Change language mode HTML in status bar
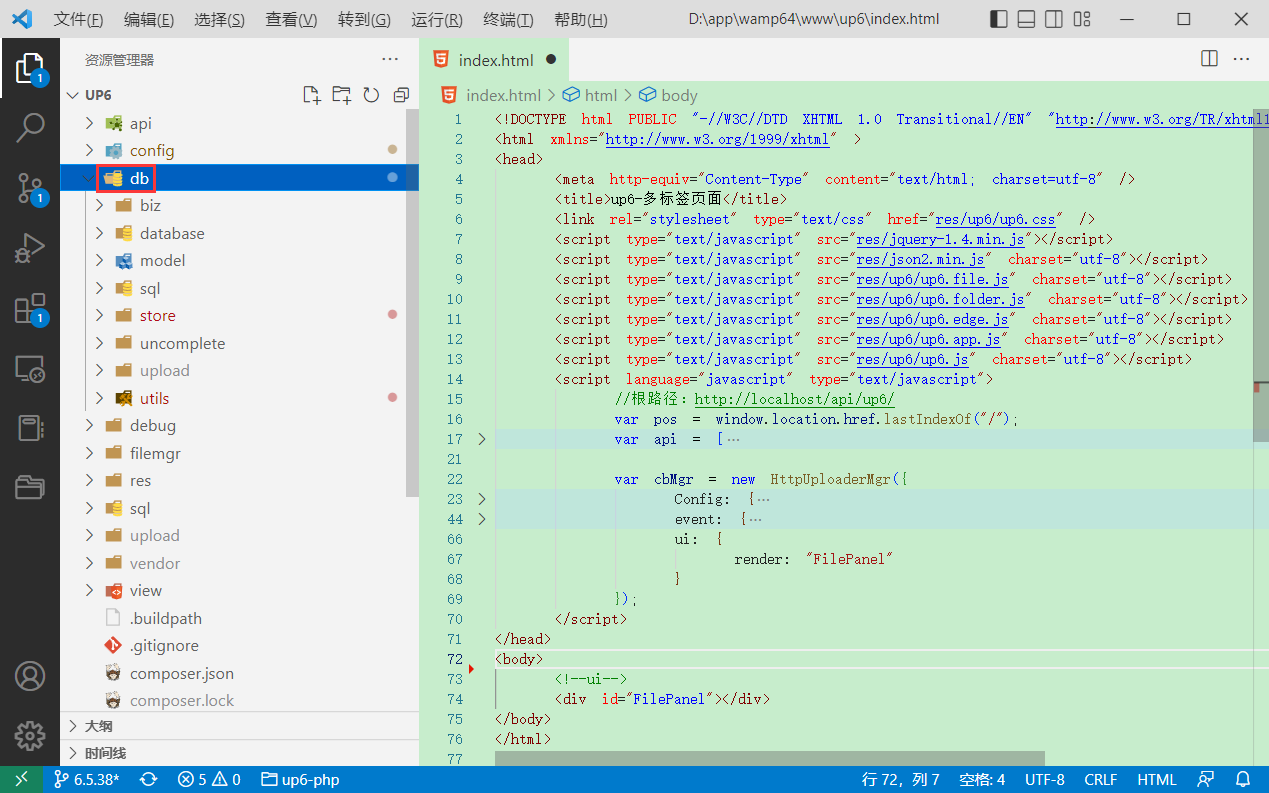 (x=1157, y=780)
